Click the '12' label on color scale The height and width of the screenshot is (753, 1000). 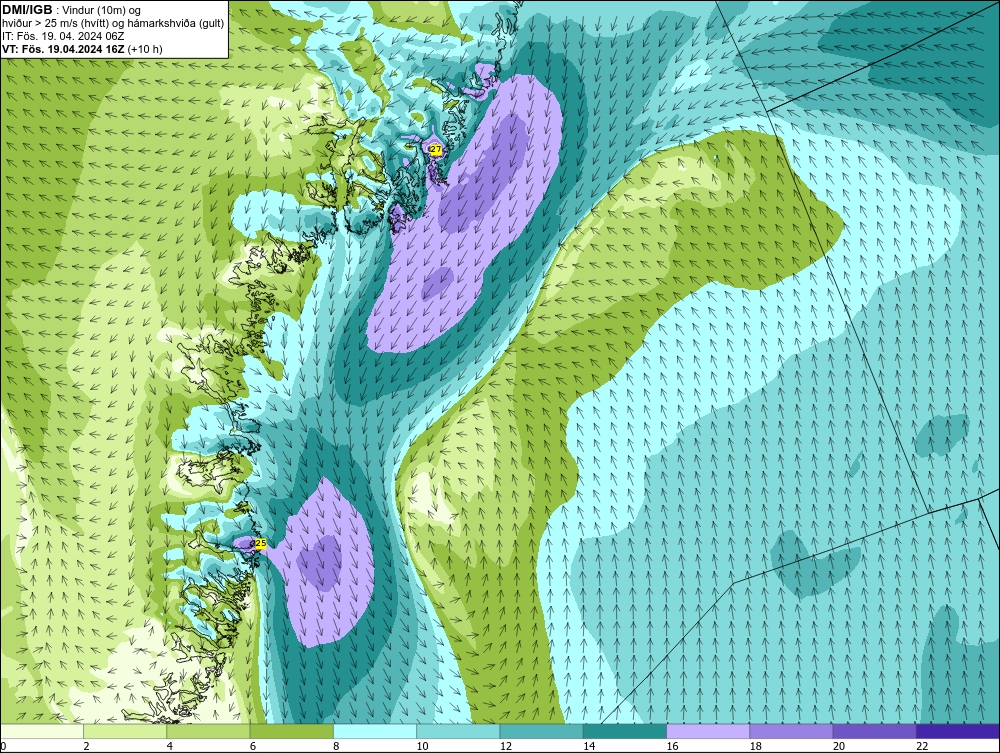505,747
